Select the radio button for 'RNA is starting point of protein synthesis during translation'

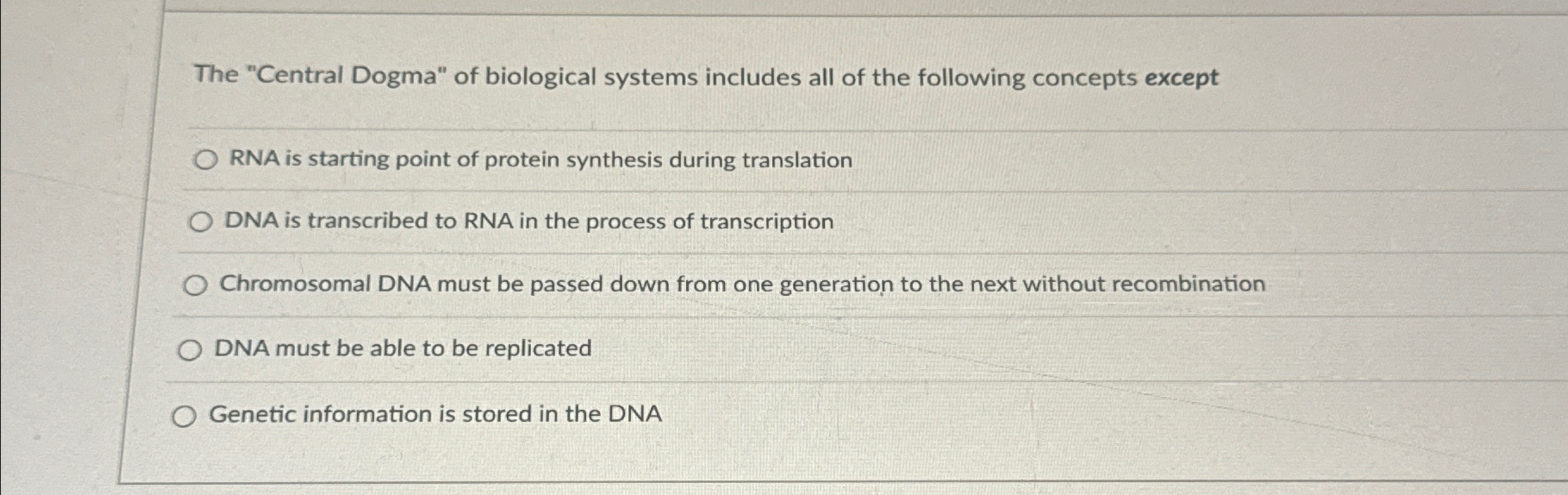coord(206,160)
